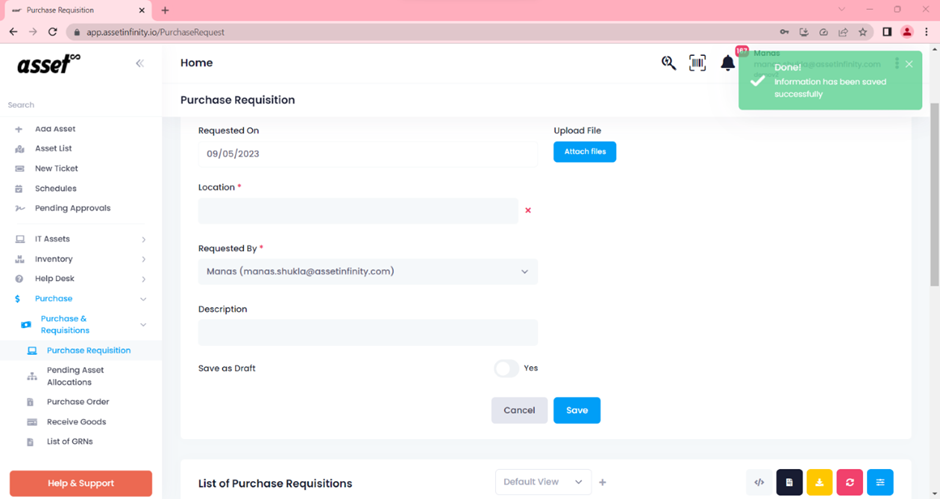940x499 pixels.
Task: Click the barcode scanner icon
Action: coord(697,63)
